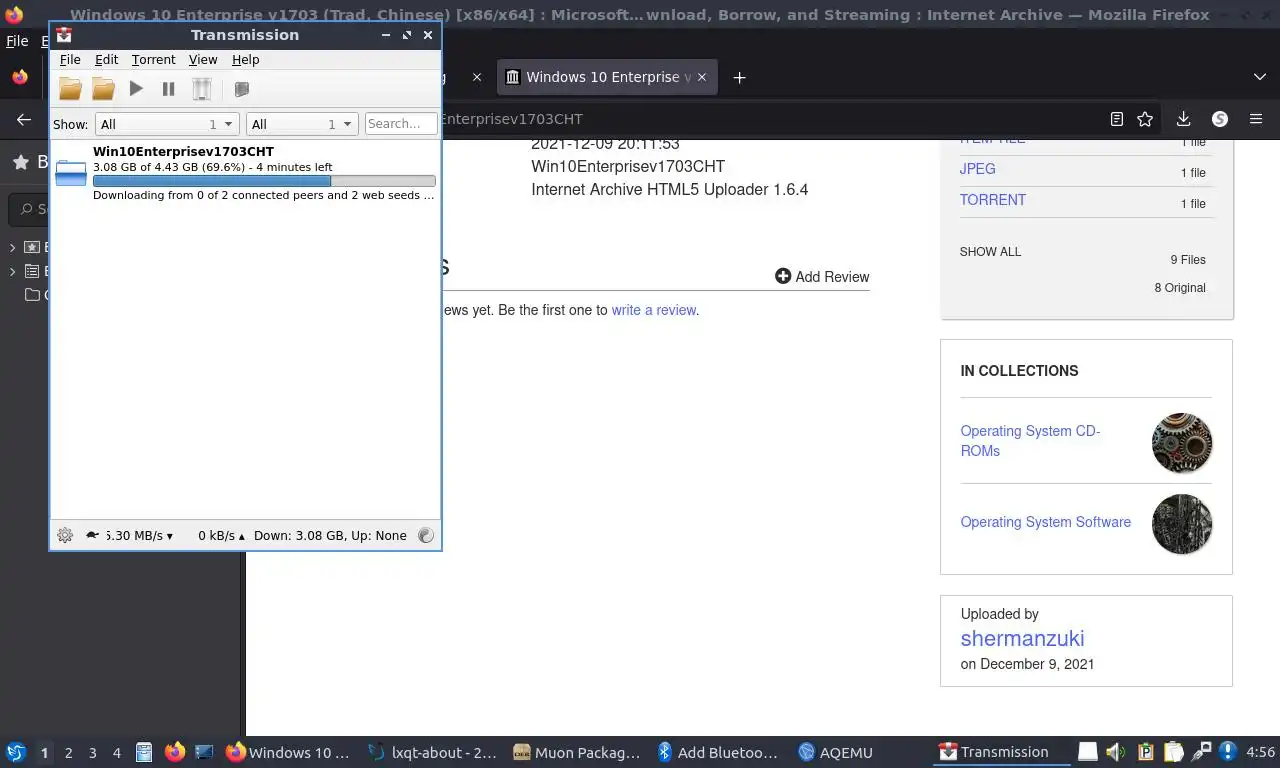Click the Bookmarks sidebar star header
The image size is (1280, 768).
tap(20, 162)
